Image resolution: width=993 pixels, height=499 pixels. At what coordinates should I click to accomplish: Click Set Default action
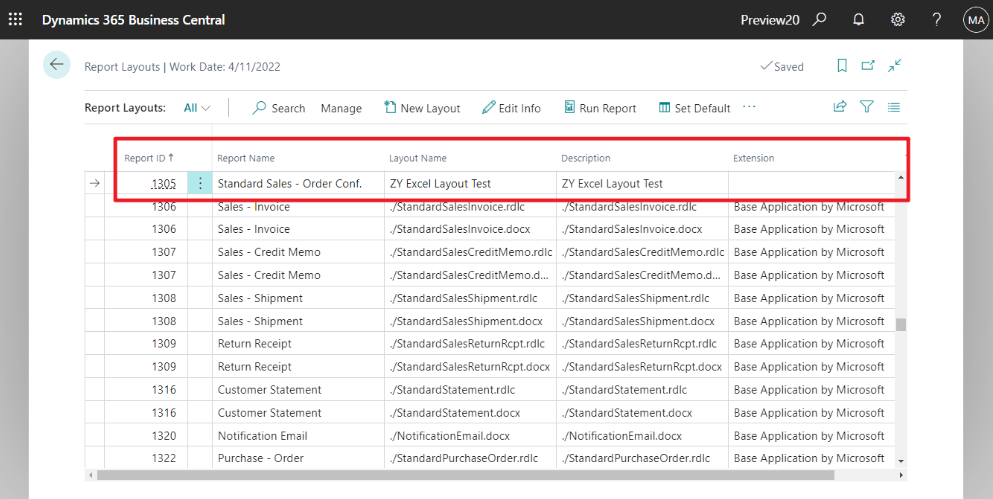[x=695, y=108]
